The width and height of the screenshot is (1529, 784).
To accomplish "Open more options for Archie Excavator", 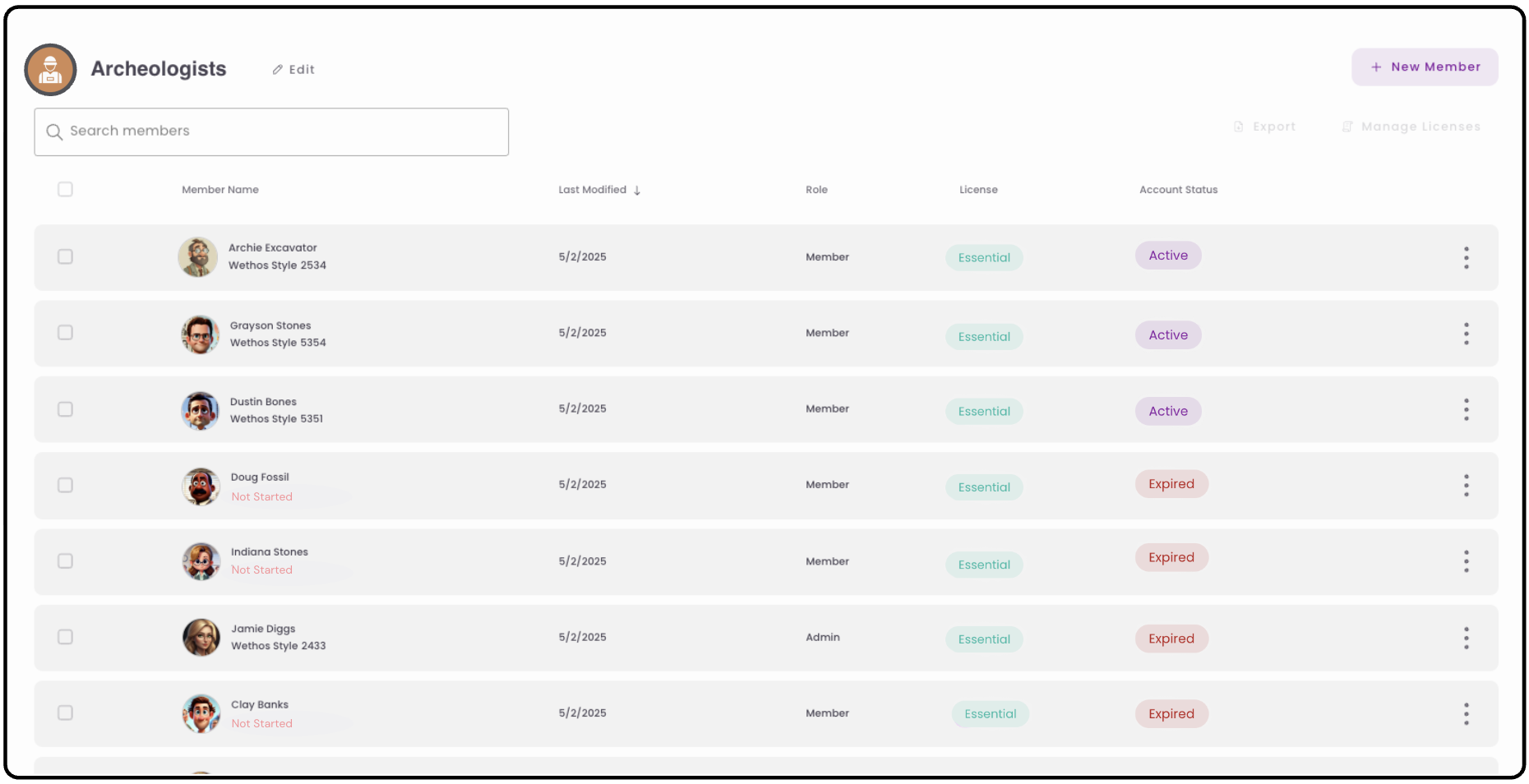I will click(1466, 258).
